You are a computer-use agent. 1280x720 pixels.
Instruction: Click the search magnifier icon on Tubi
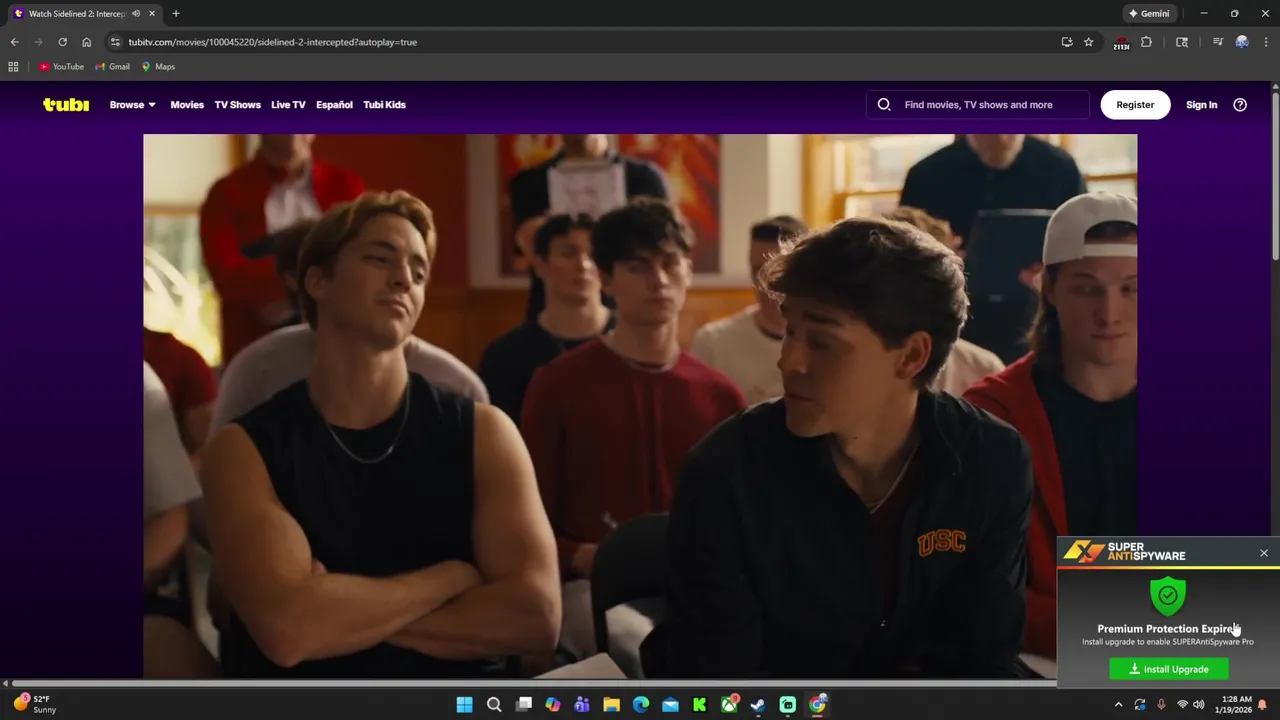[884, 104]
